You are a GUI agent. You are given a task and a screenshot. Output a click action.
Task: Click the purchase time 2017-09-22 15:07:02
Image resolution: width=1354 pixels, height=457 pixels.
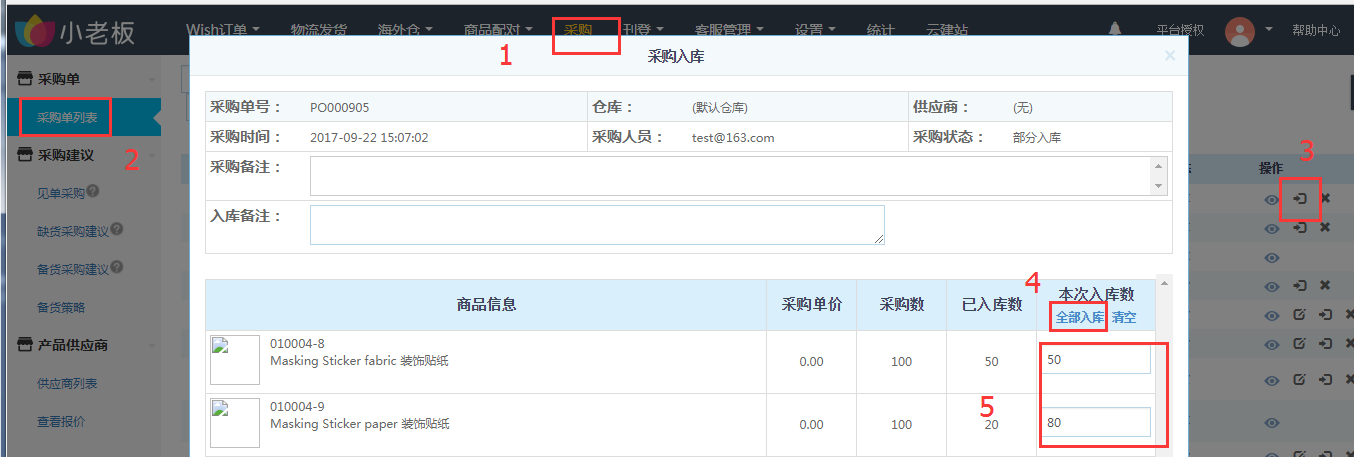tap(369, 137)
